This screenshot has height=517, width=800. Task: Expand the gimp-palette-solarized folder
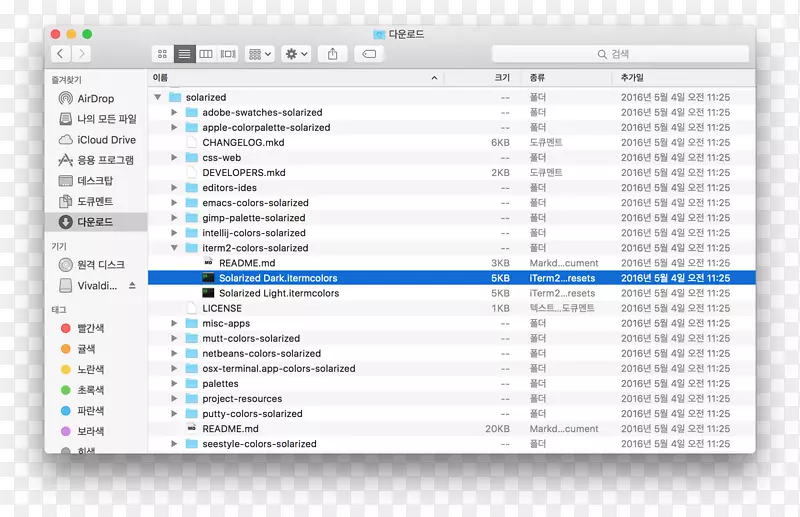(174, 217)
